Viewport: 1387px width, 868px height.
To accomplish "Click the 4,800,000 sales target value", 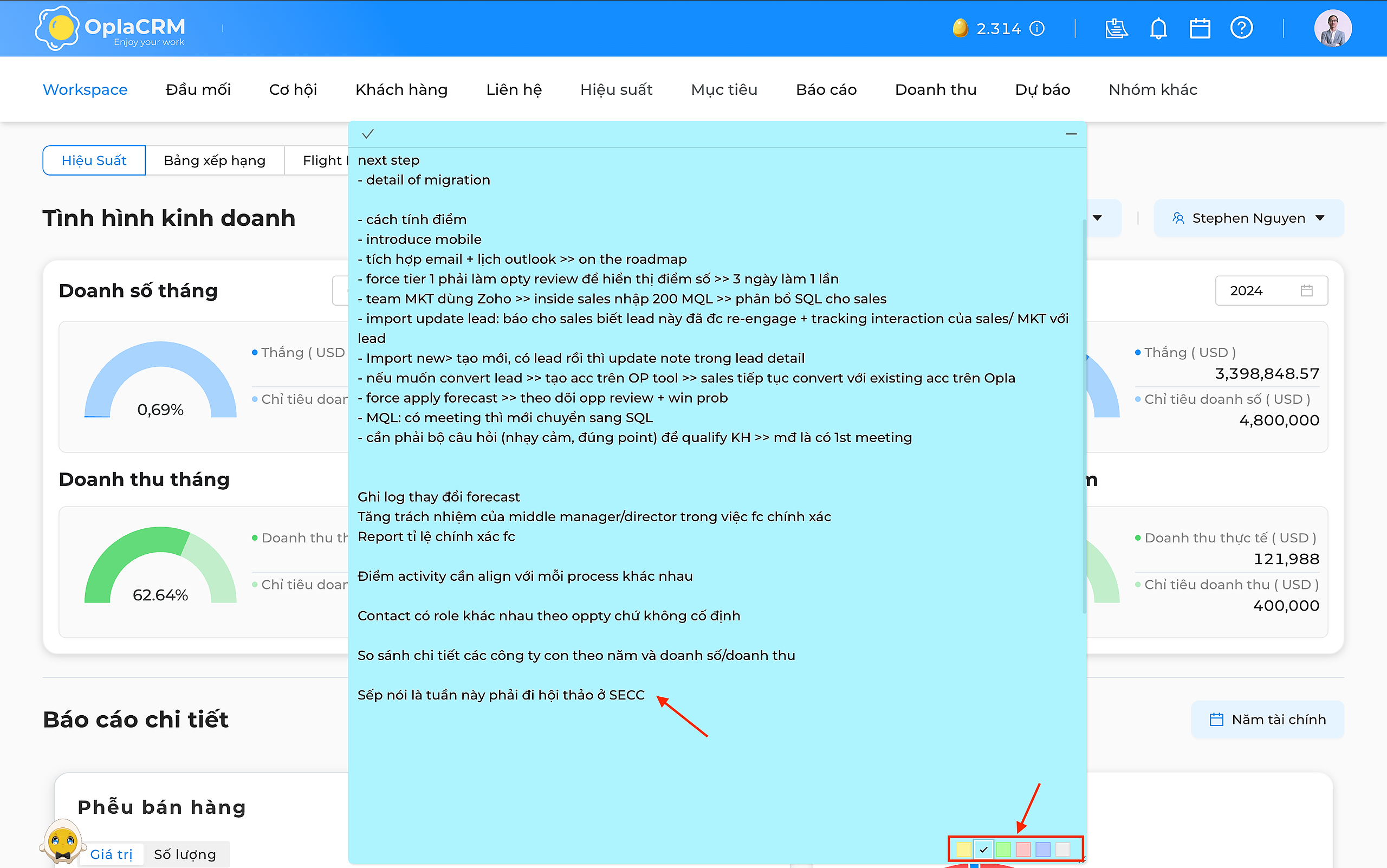I will pyautogui.click(x=1279, y=420).
